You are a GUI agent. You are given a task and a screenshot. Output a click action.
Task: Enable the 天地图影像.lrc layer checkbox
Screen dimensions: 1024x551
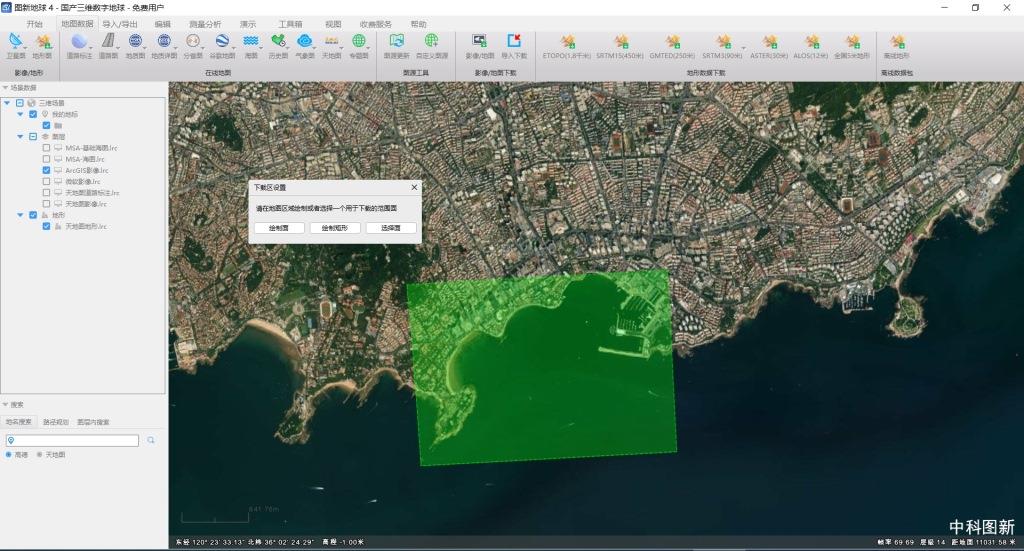(x=46, y=204)
